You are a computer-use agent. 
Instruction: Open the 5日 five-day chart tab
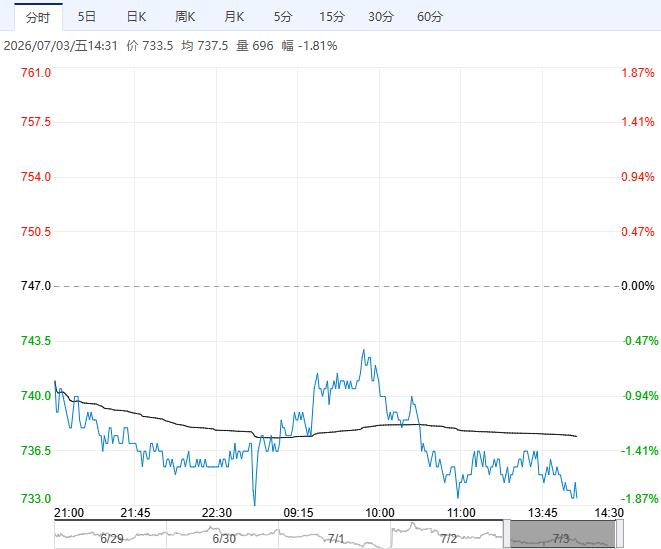[86, 17]
